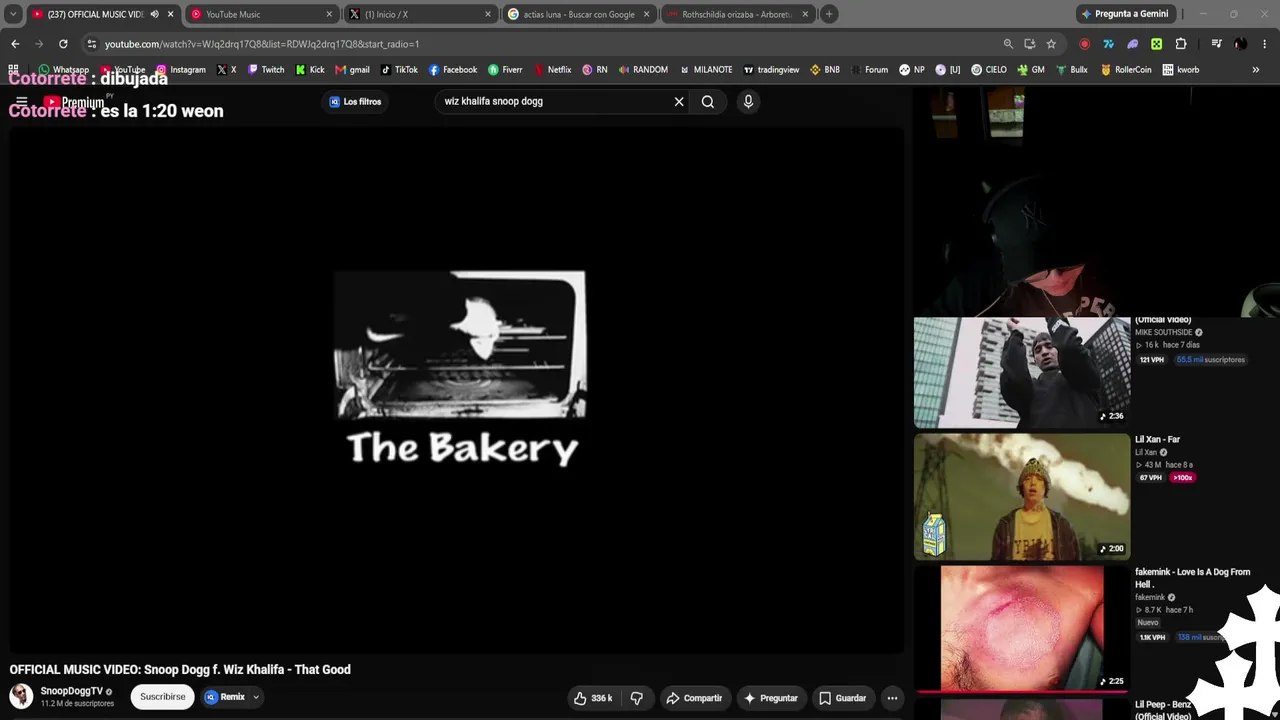Click the Los filtros button
This screenshot has width=1280, height=720.
(355, 101)
